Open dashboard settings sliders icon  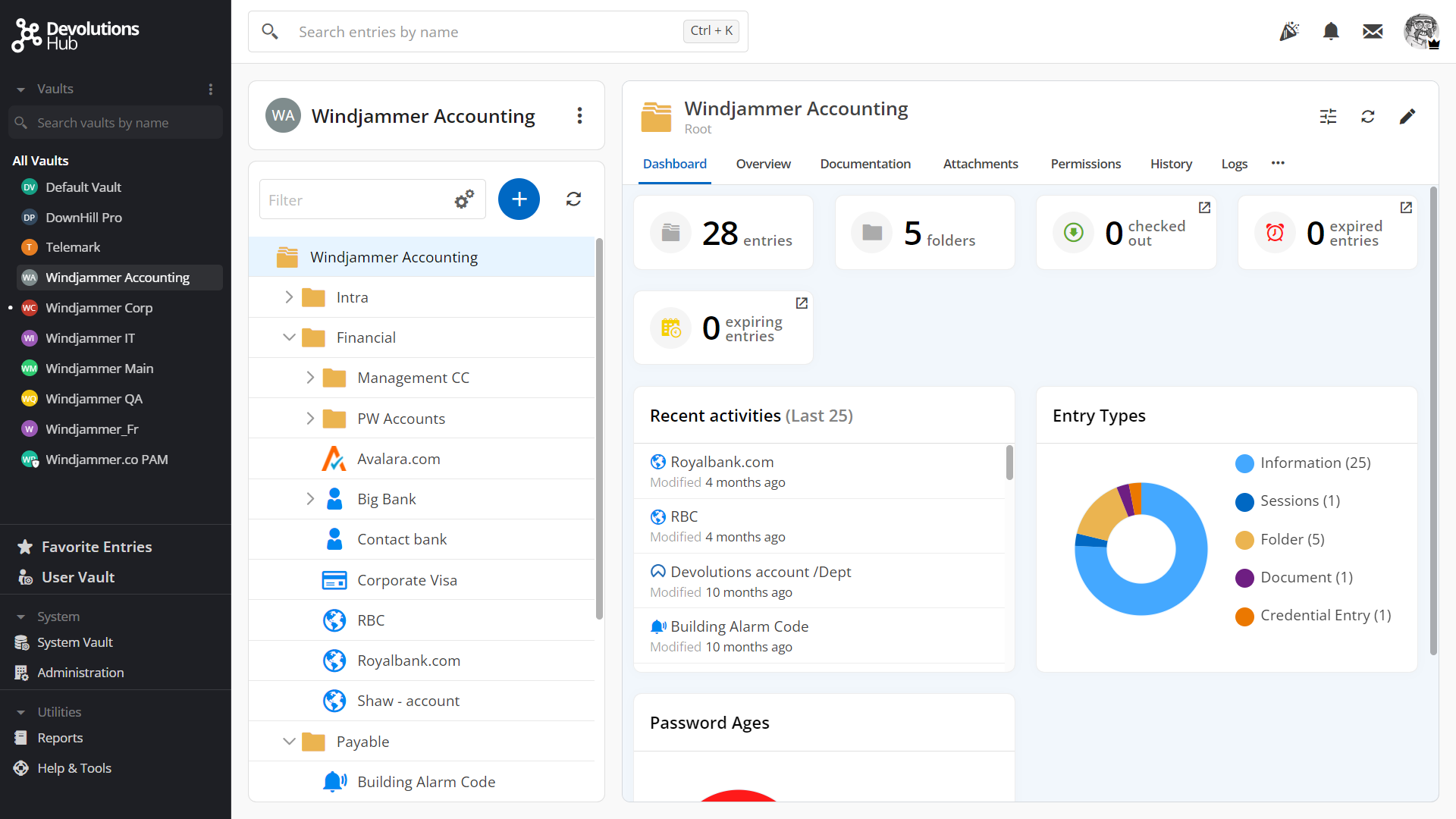(1328, 117)
